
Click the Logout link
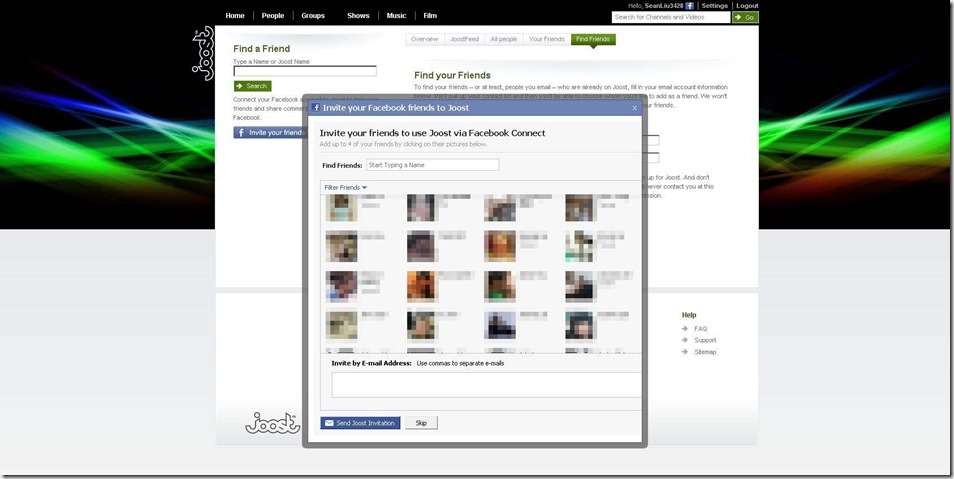click(x=747, y=5)
